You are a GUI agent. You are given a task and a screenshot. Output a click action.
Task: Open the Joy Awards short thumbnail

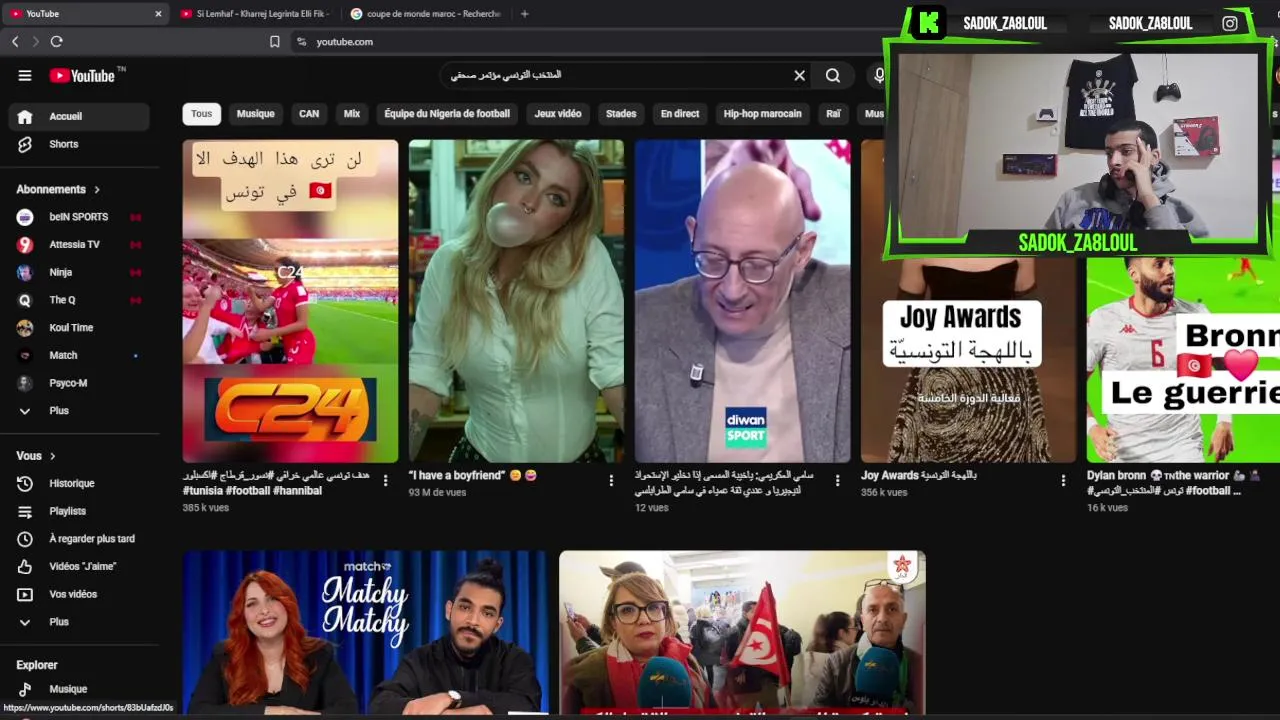pos(968,360)
